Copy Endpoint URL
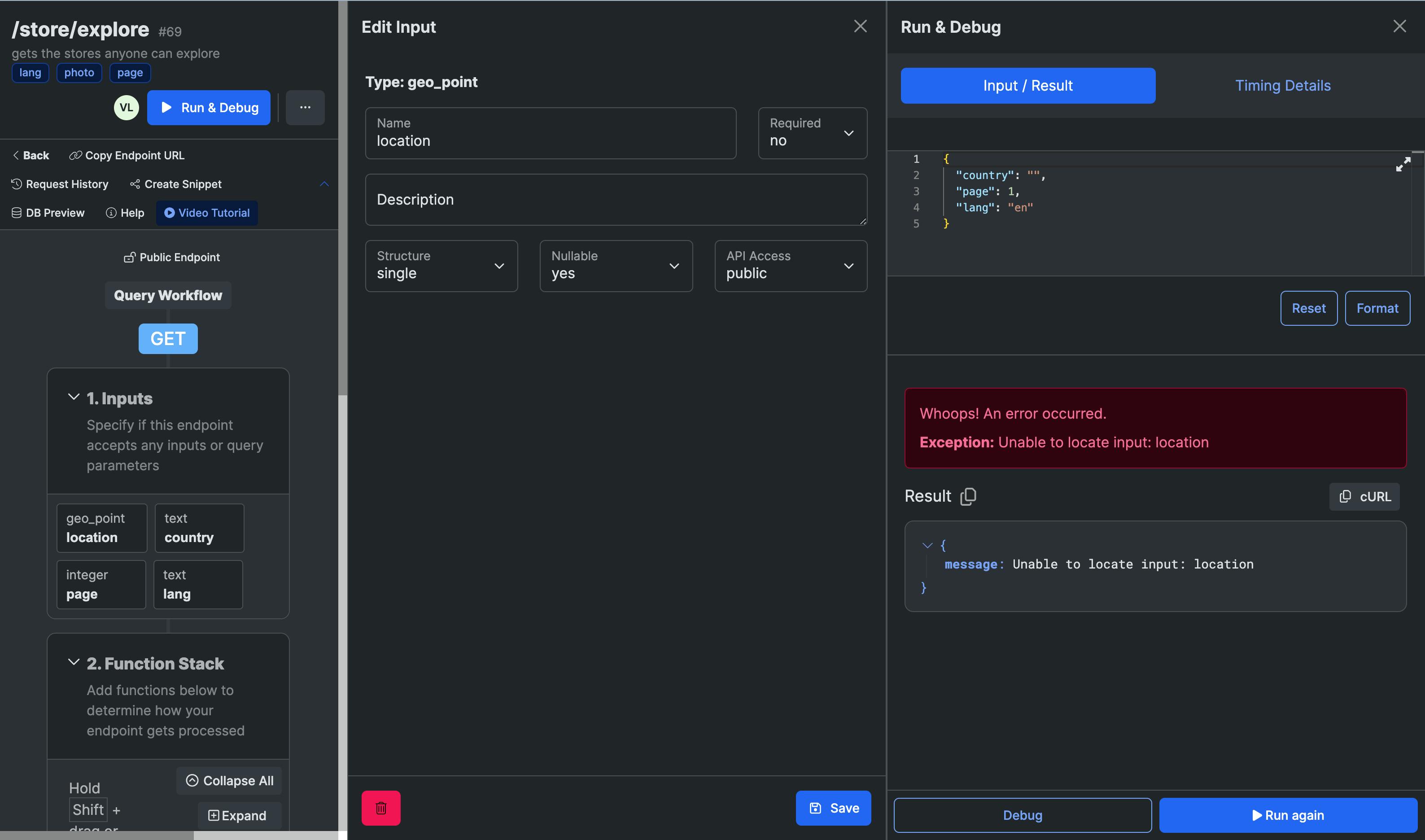The width and height of the screenshot is (1425, 840). click(127, 155)
